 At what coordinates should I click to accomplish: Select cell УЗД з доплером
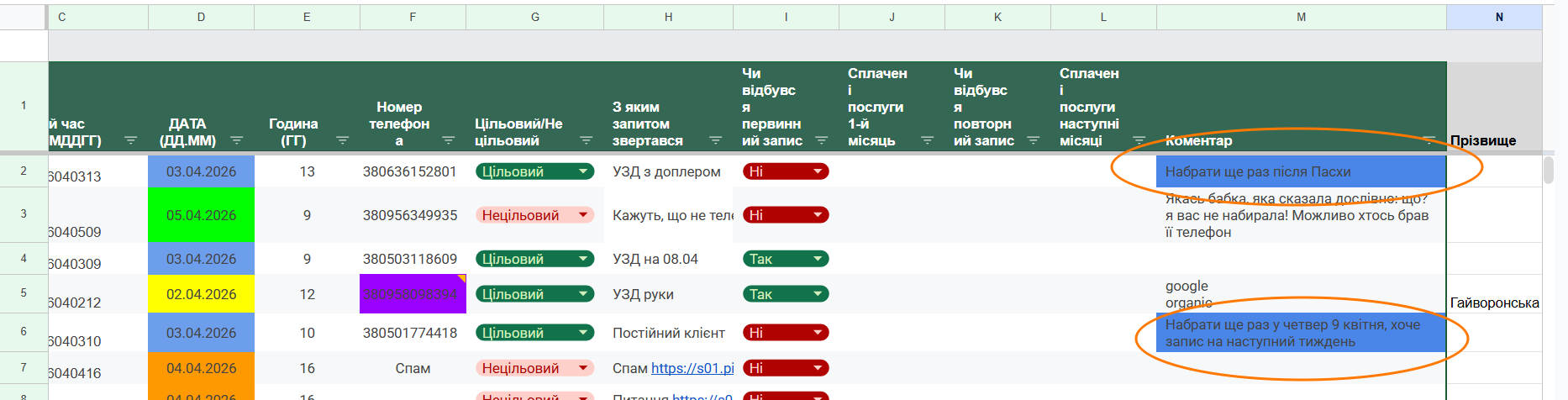668,171
